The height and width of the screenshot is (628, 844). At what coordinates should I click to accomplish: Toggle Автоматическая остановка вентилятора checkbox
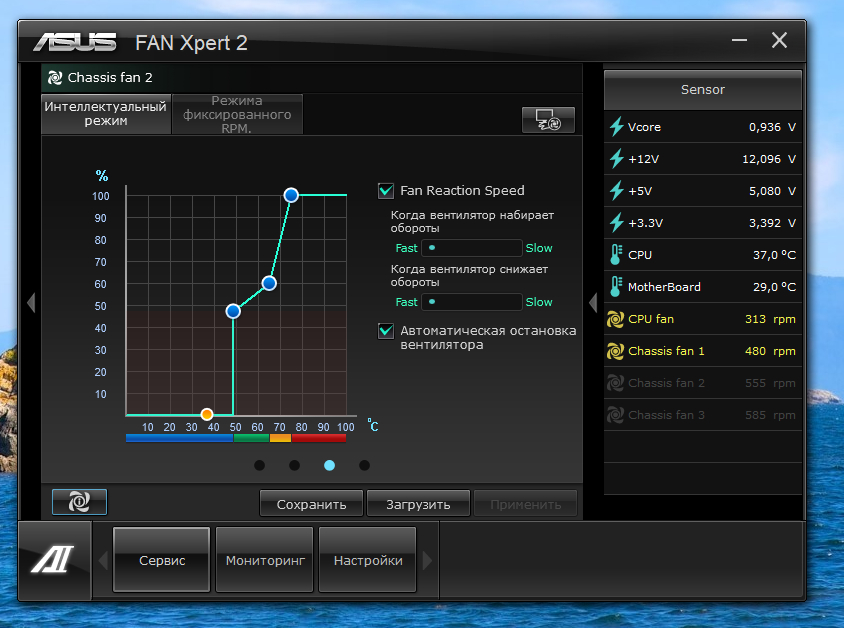pos(386,330)
